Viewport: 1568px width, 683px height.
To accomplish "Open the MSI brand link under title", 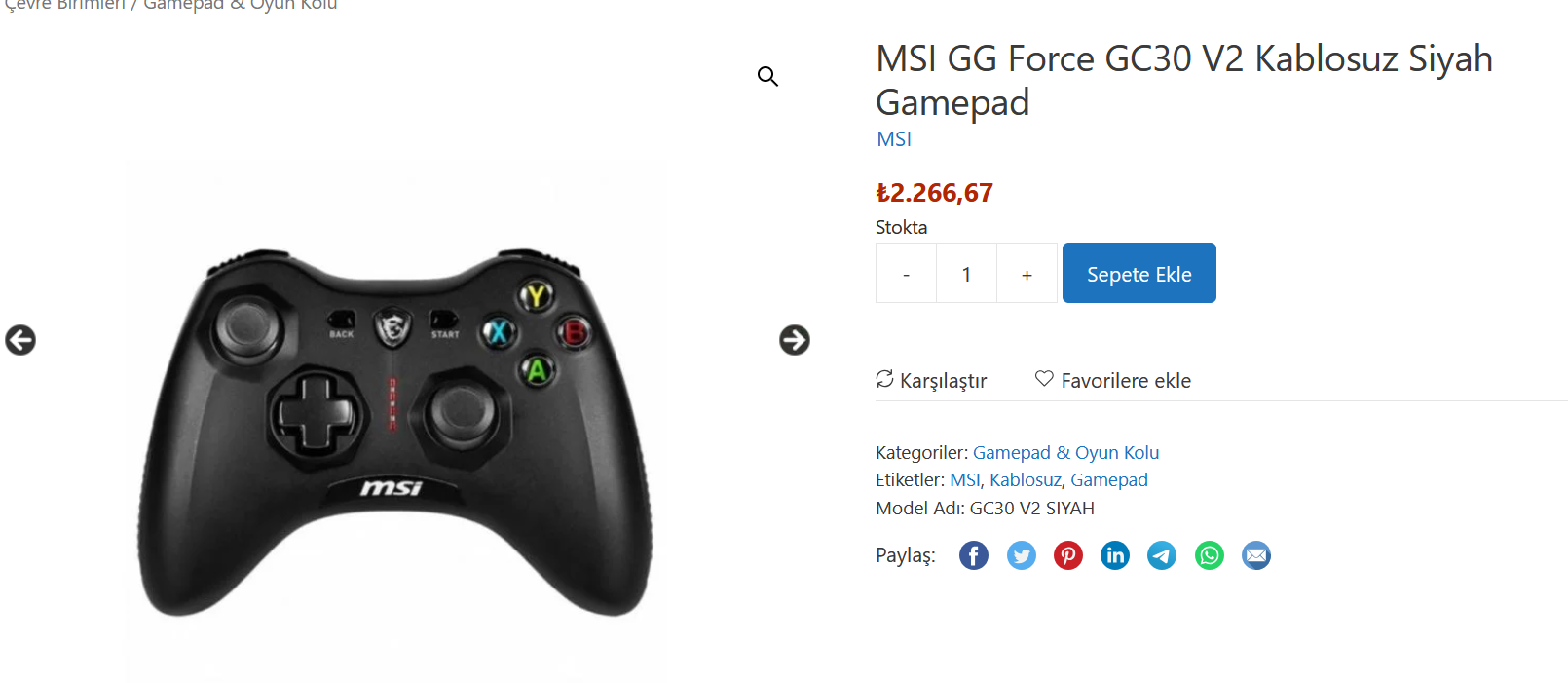I will 894,139.
